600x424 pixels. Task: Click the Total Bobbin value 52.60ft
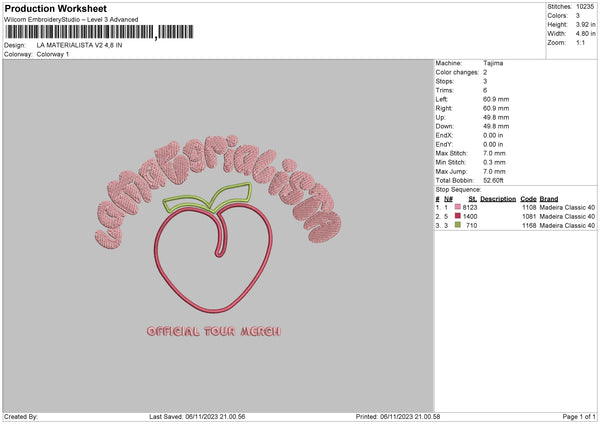point(493,180)
